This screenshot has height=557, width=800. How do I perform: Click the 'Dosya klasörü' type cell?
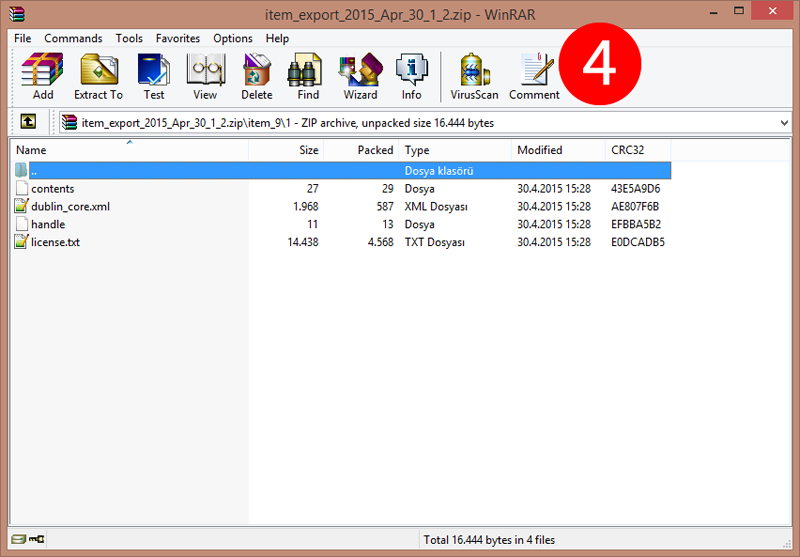pyautogui.click(x=439, y=171)
